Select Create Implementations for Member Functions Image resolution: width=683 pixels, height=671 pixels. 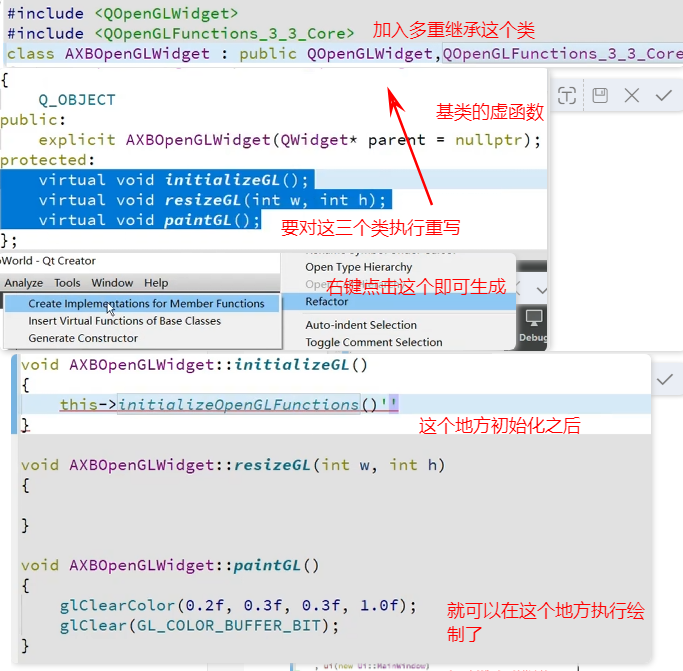146,303
